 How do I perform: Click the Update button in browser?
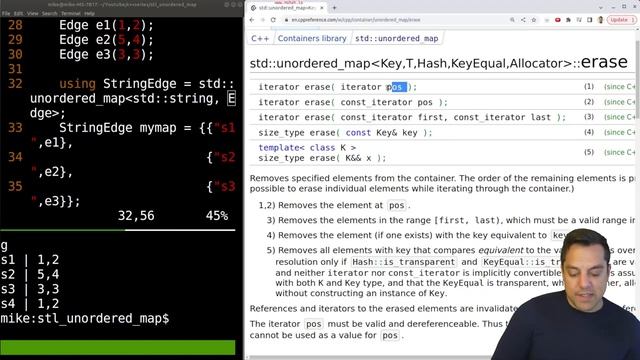point(622,20)
